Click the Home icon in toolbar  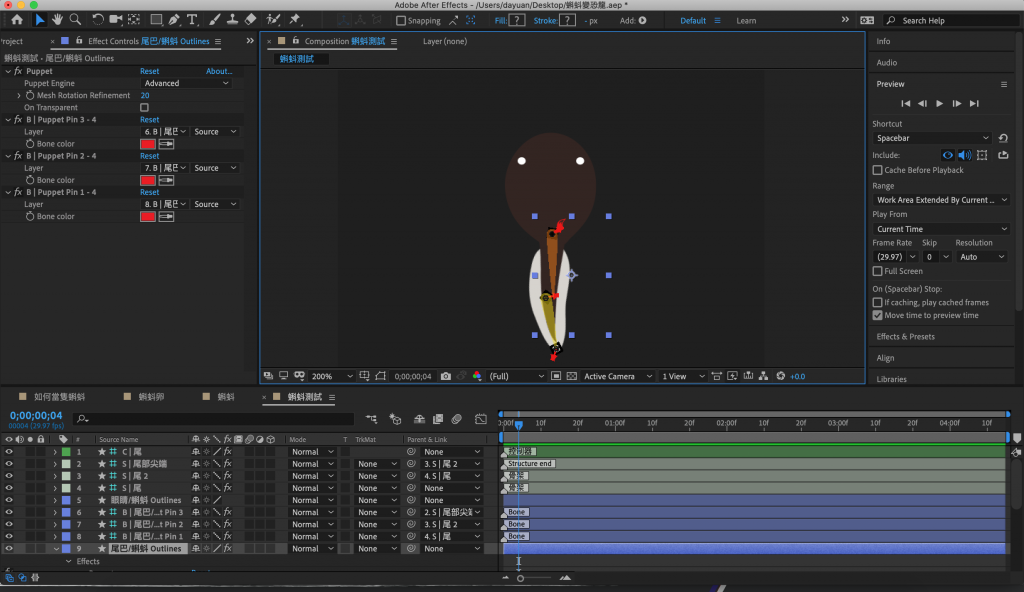(17, 19)
